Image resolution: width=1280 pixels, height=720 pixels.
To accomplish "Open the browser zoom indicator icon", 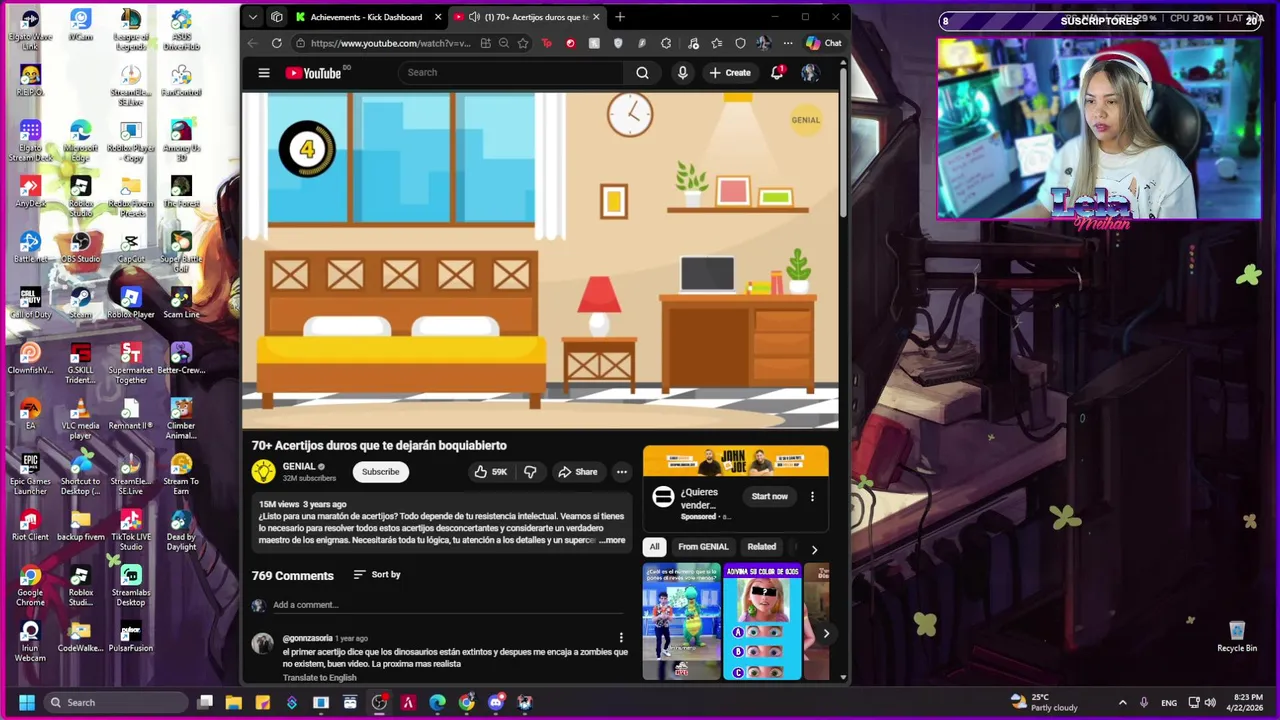I will pyautogui.click(x=504, y=43).
